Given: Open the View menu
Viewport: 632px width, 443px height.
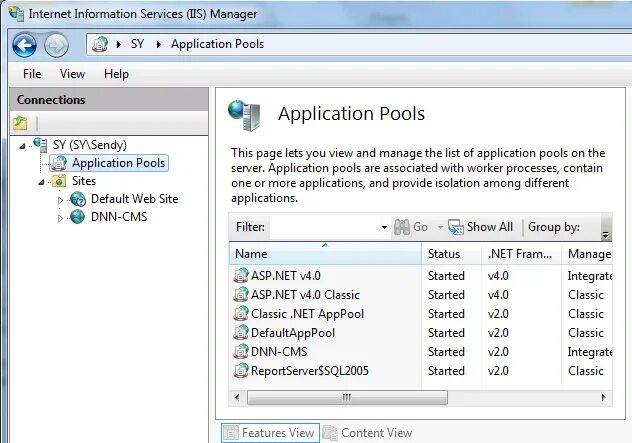Looking at the screenshot, I should click(73, 74).
